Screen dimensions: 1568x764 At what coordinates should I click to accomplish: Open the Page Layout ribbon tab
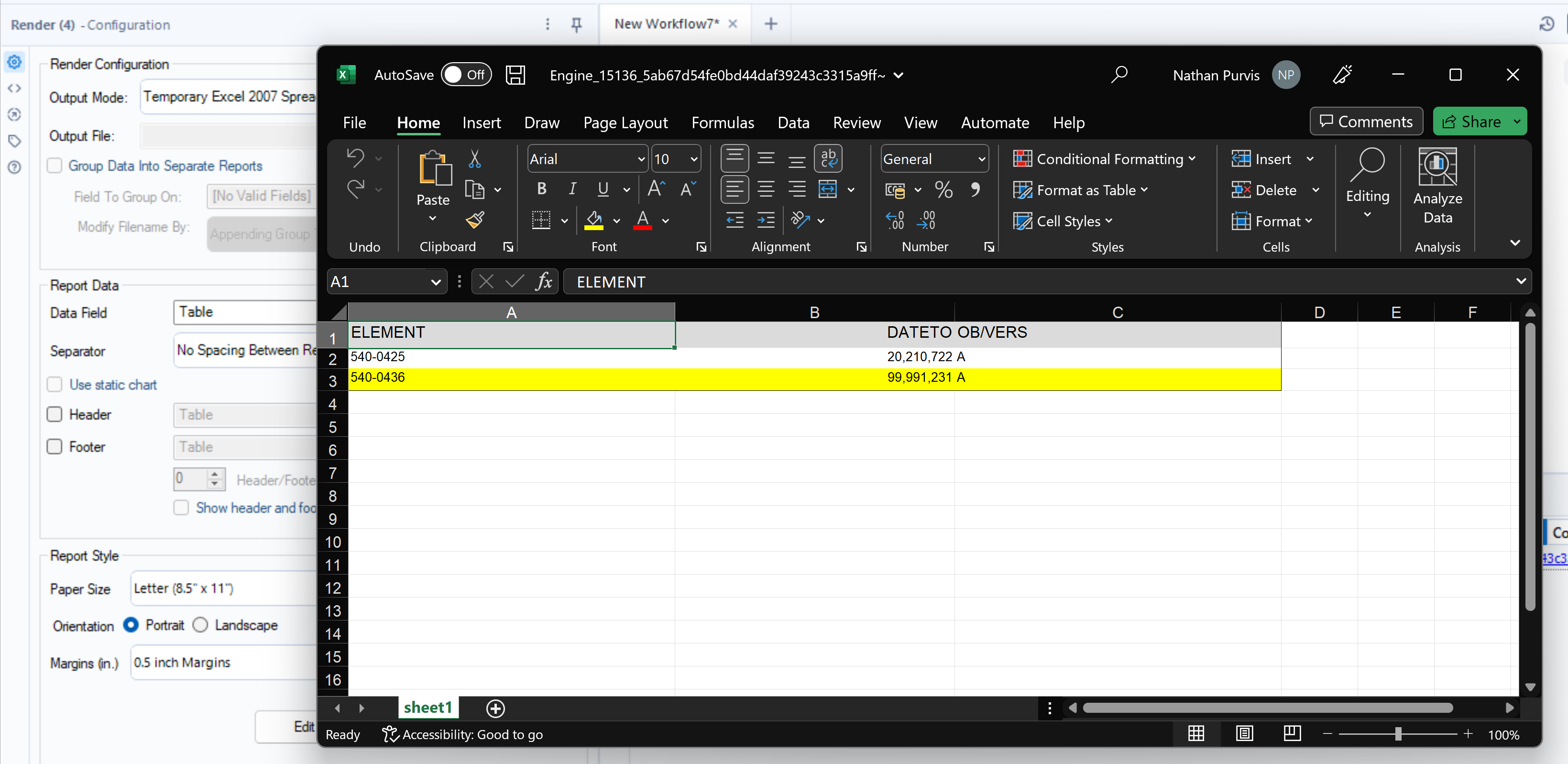(x=625, y=122)
